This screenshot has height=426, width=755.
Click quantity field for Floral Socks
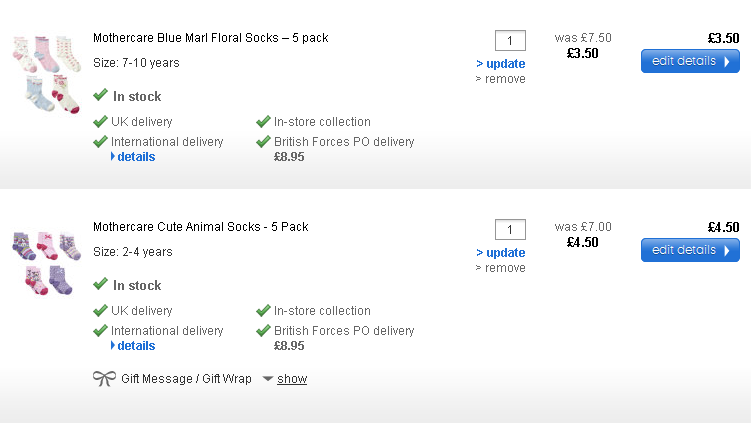click(510, 41)
